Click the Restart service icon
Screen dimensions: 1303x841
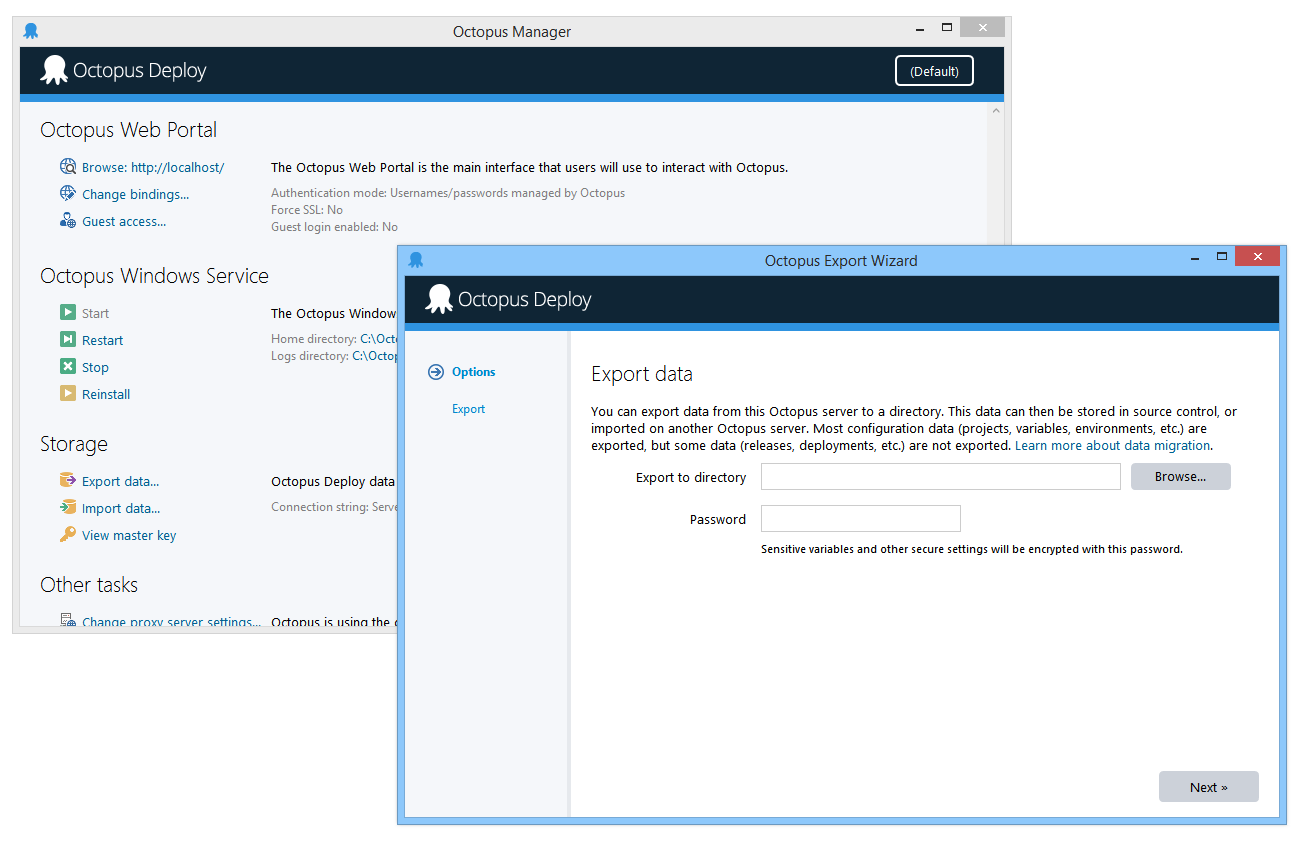click(x=66, y=340)
